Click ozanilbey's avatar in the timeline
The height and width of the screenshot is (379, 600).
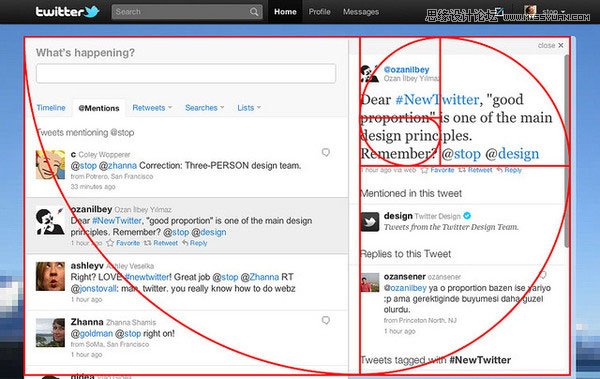point(50,221)
